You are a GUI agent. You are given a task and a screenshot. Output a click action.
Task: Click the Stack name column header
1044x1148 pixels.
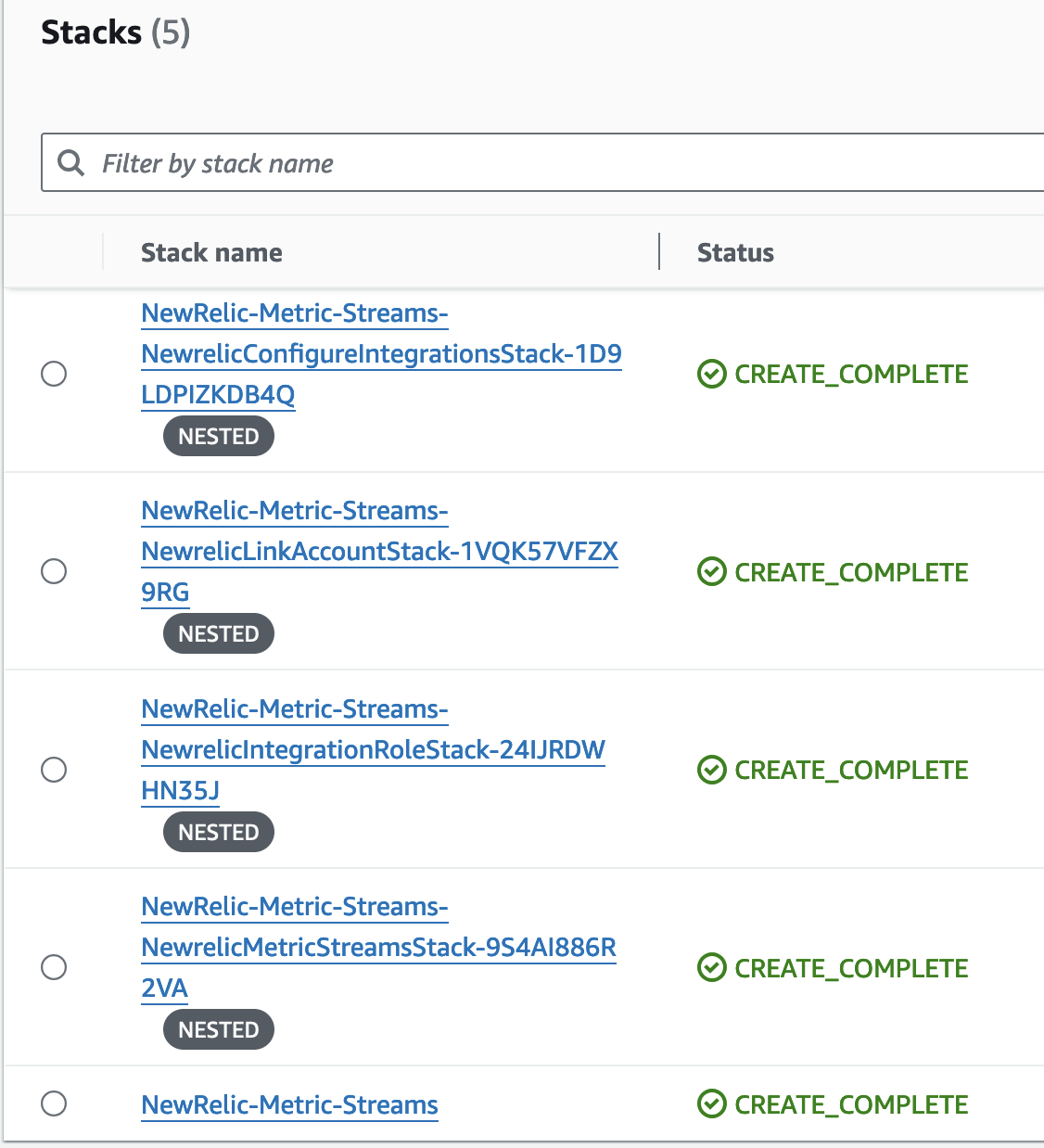point(211,251)
